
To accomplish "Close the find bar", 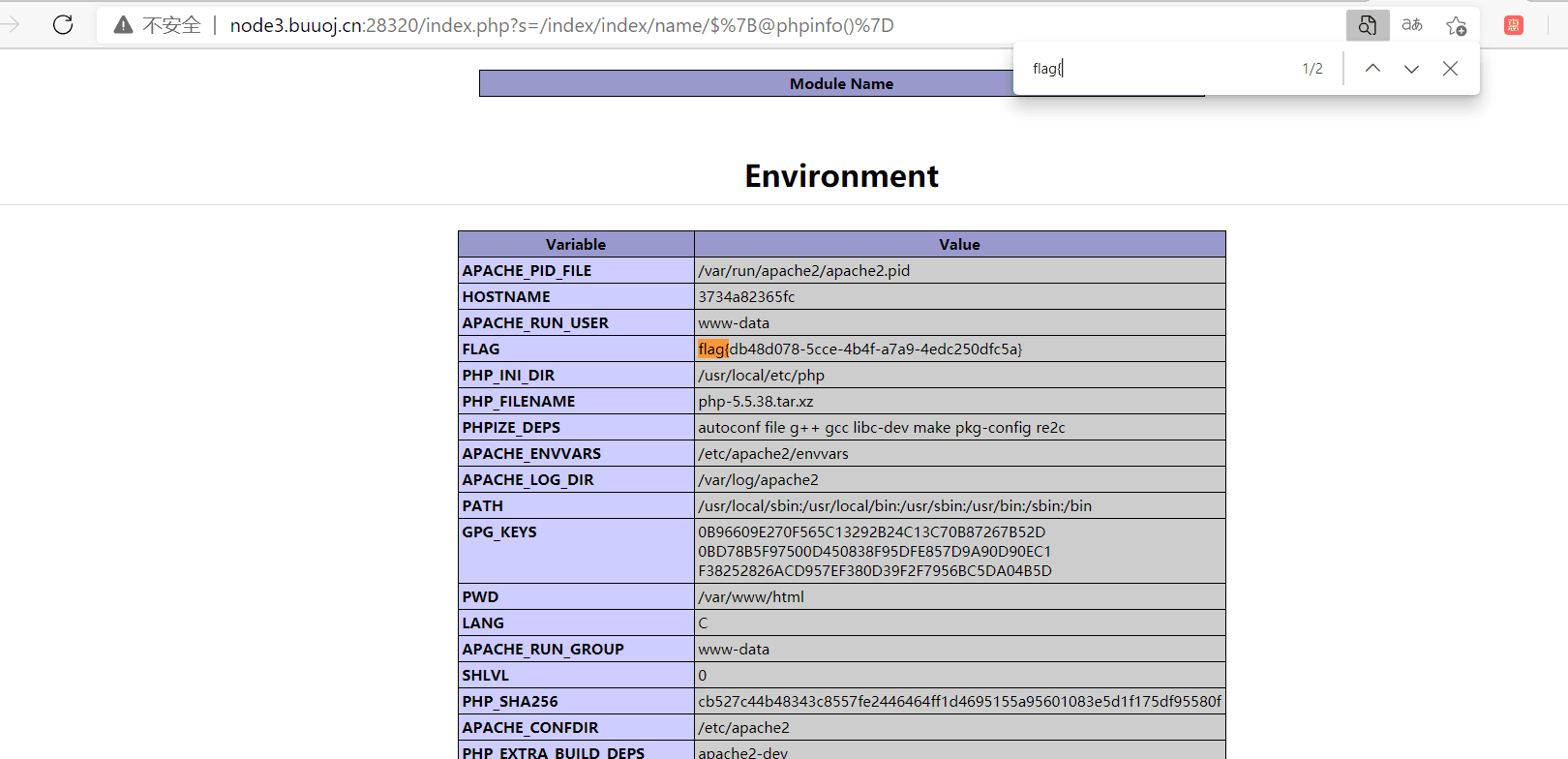I will (1450, 68).
